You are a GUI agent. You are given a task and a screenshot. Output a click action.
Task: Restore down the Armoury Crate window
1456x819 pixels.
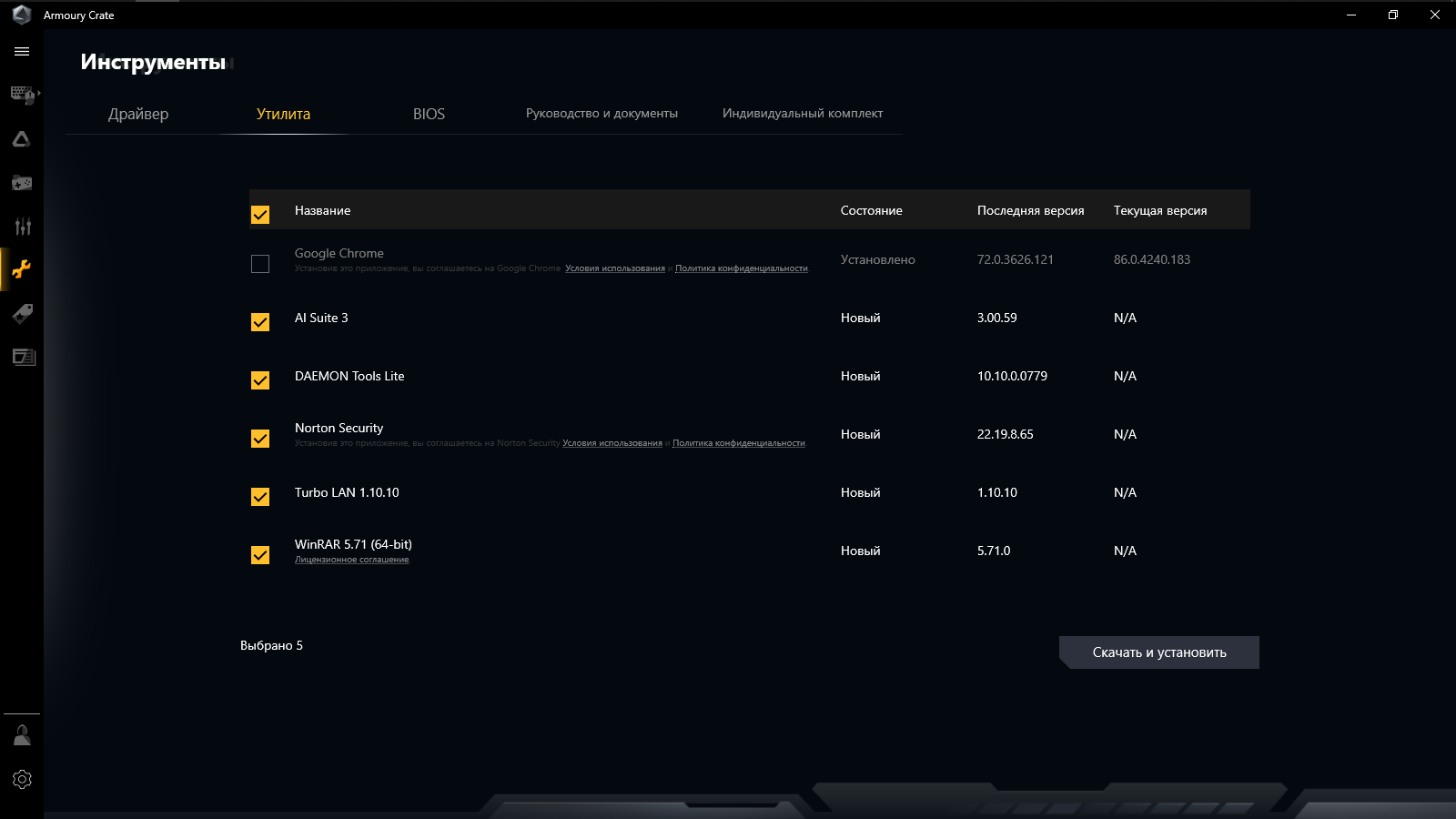pos(1393,15)
